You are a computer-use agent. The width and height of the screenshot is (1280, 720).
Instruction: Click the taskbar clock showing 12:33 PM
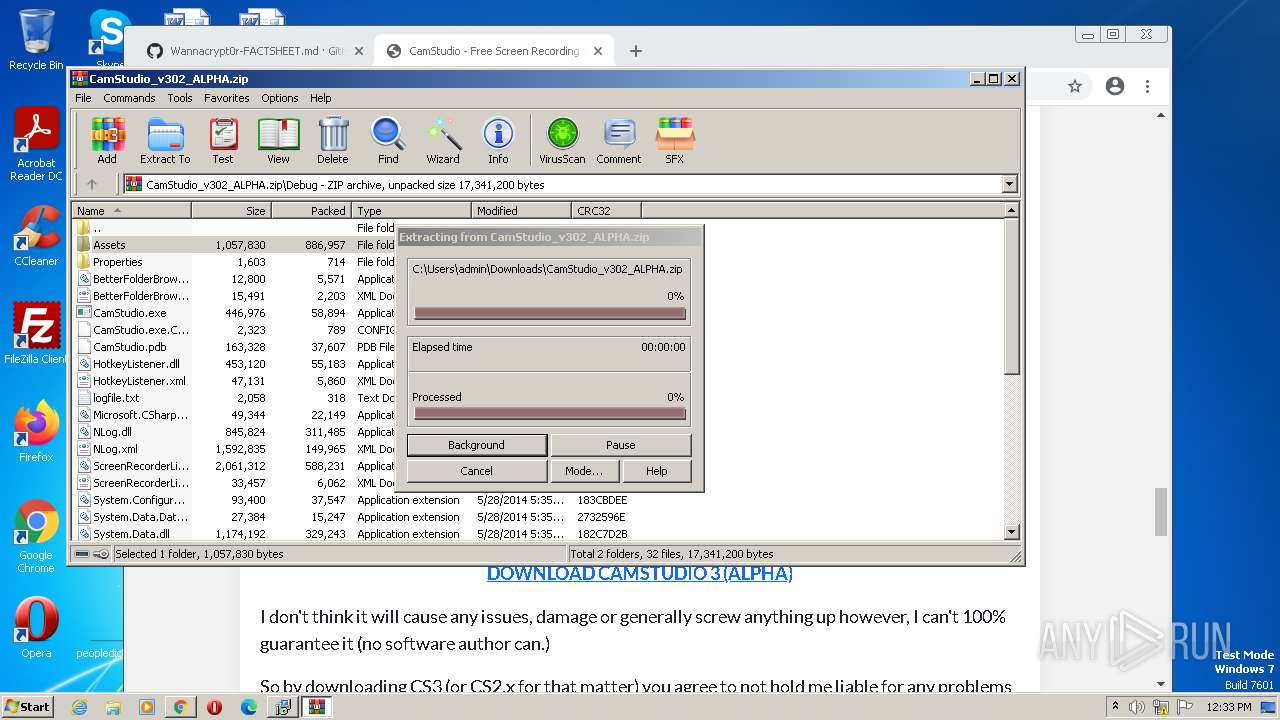point(1228,706)
